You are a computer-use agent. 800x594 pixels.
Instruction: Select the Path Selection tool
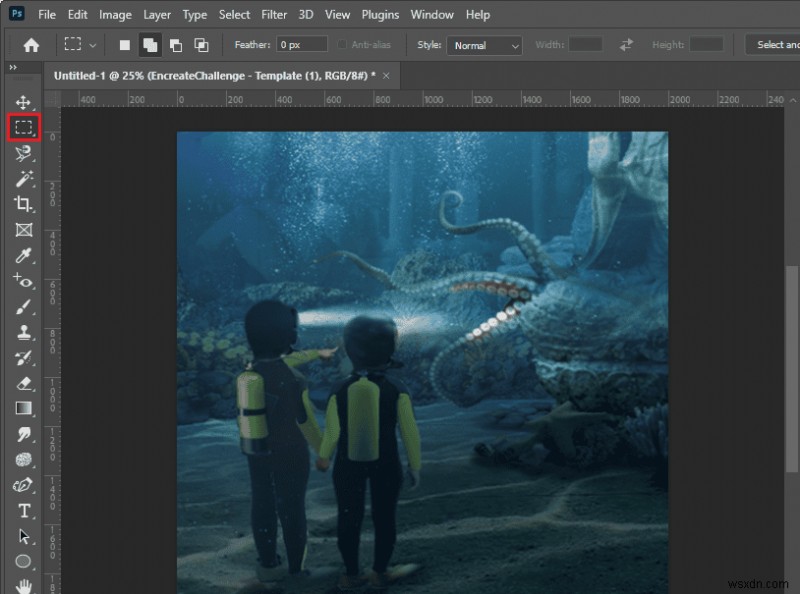click(x=23, y=536)
